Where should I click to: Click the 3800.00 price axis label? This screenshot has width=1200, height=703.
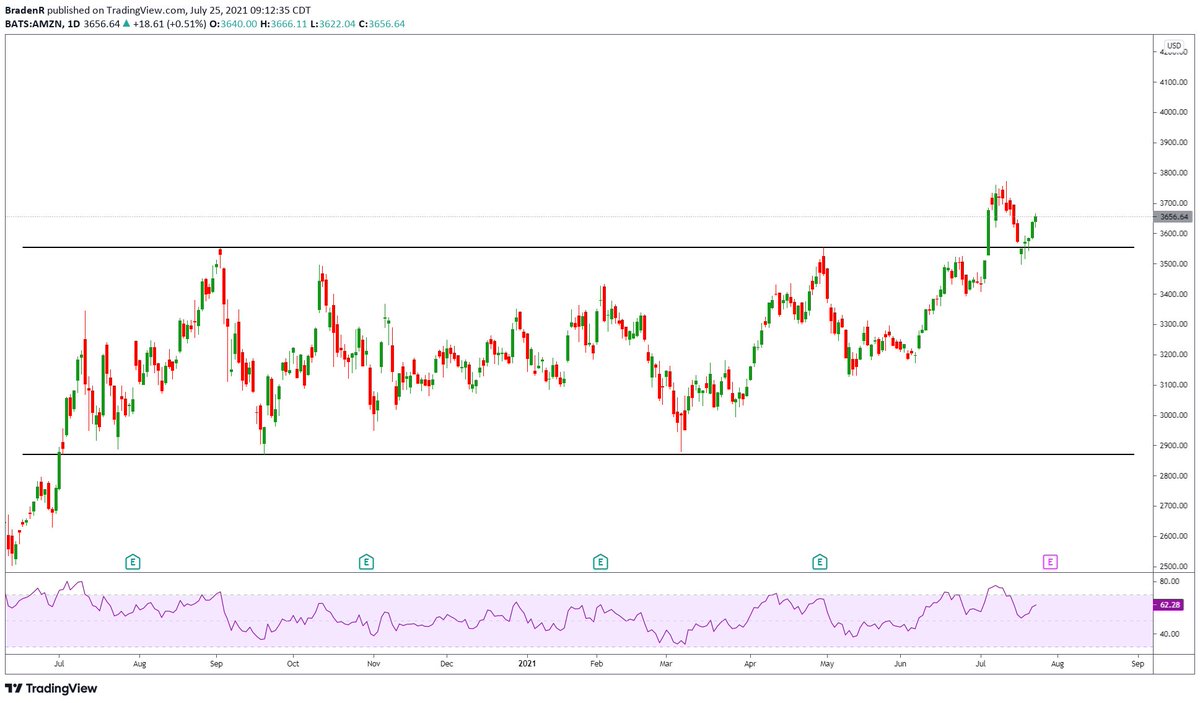(x=1172, y=173)
